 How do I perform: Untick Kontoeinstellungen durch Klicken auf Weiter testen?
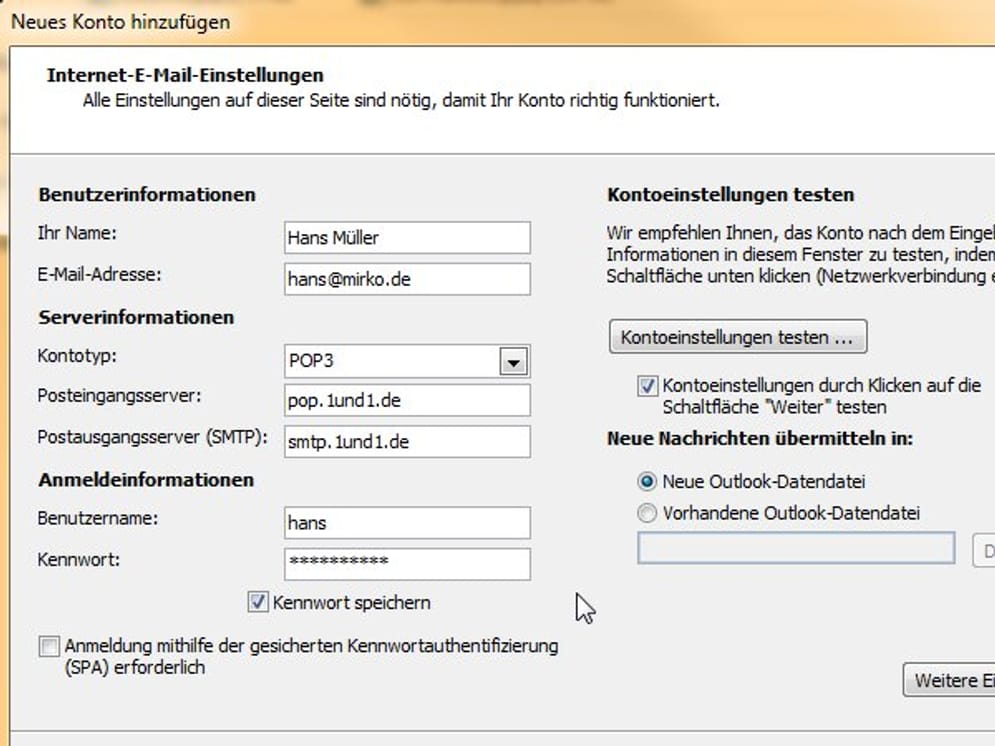647,386
